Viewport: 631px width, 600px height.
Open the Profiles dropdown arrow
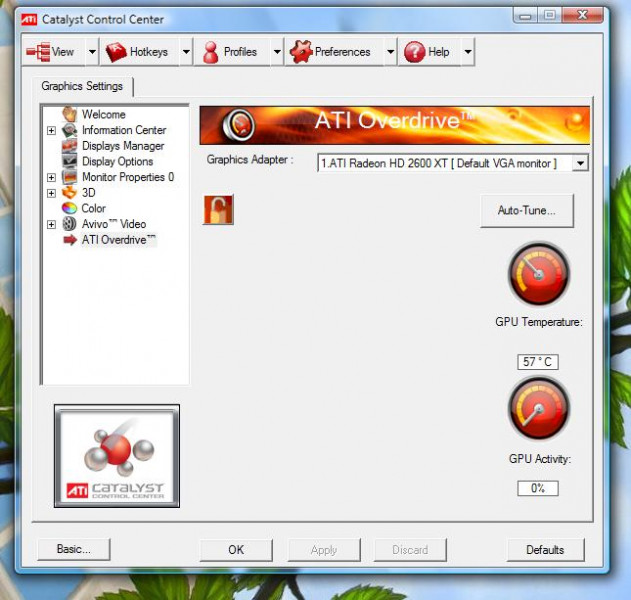[277, 52]
